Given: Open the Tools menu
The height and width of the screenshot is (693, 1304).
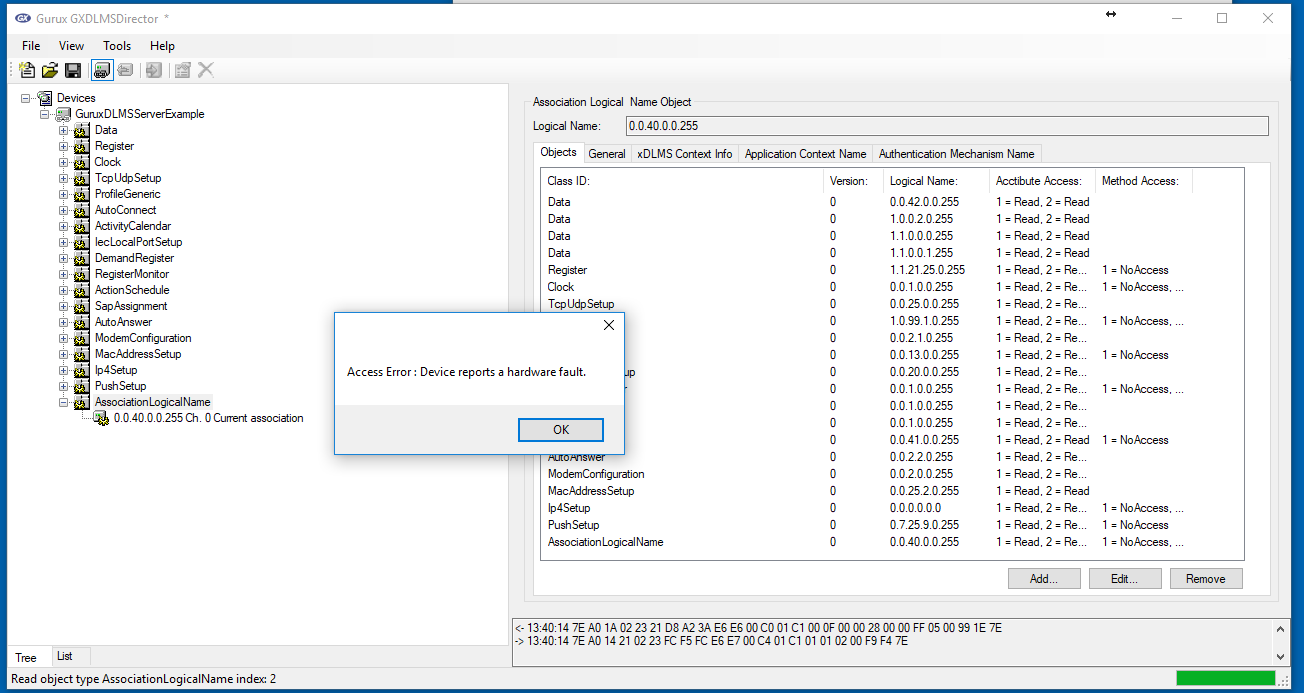Looking at the screenshot, I should click(117, 45).
